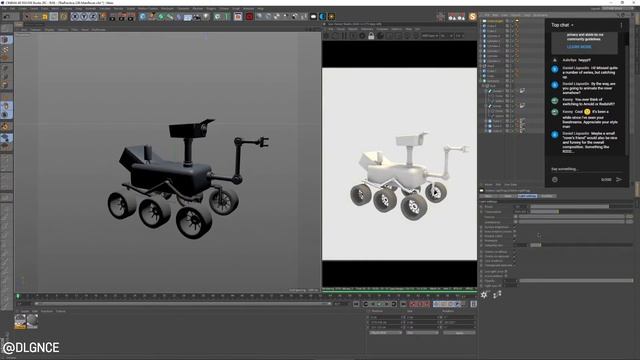This screenshot has height=360, width=640.
Task: Click the orange S icon near Object Manager
Action: pos(473,17)
